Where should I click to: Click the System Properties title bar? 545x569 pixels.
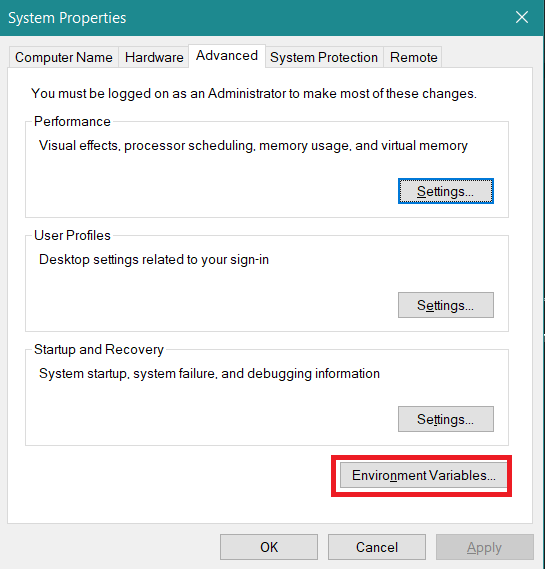pyautogui.click(x=254, y=18)
